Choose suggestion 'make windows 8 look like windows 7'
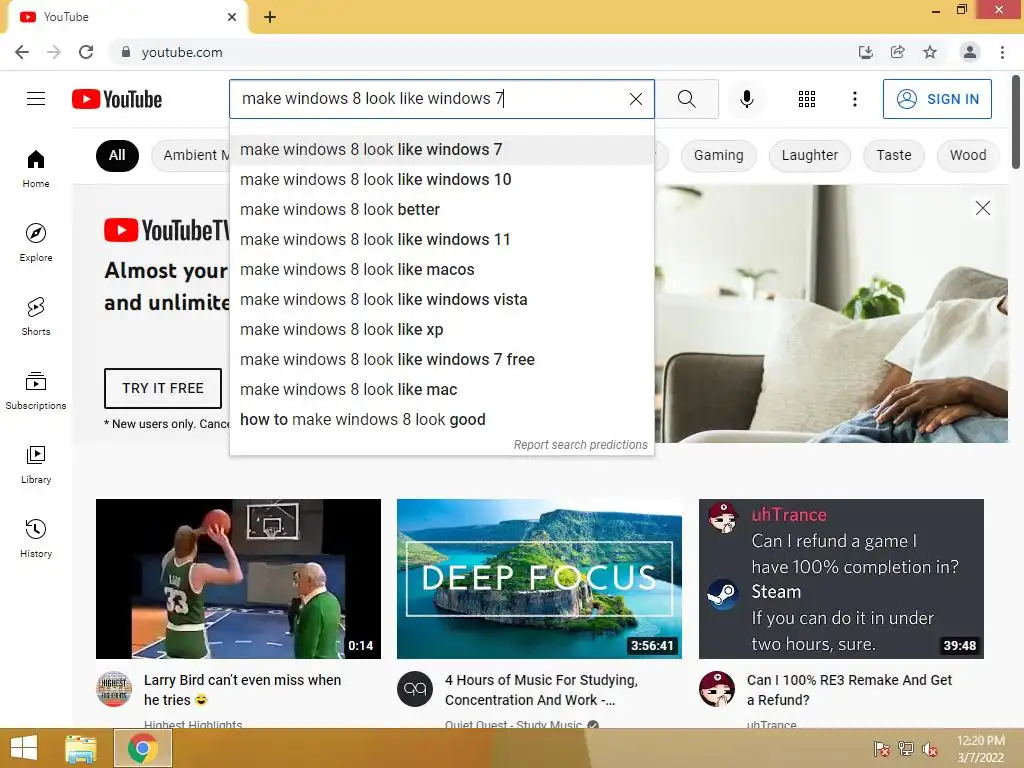This screenshot has height=768, width=1024. point(441,150)
